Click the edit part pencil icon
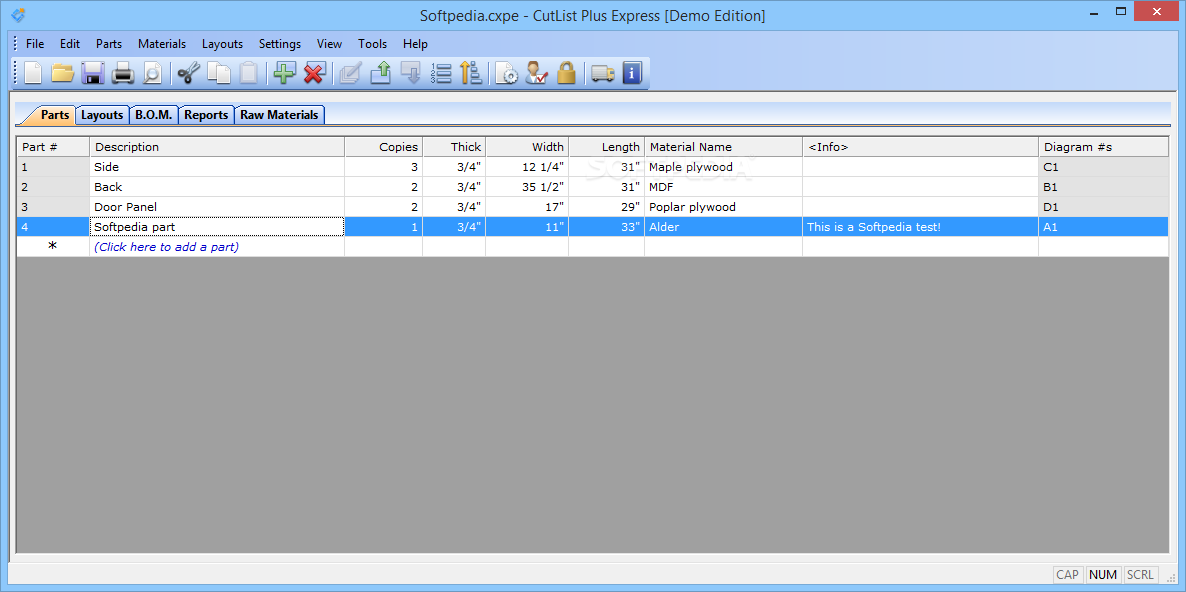The image size is (1186, 592). (350, 73)
